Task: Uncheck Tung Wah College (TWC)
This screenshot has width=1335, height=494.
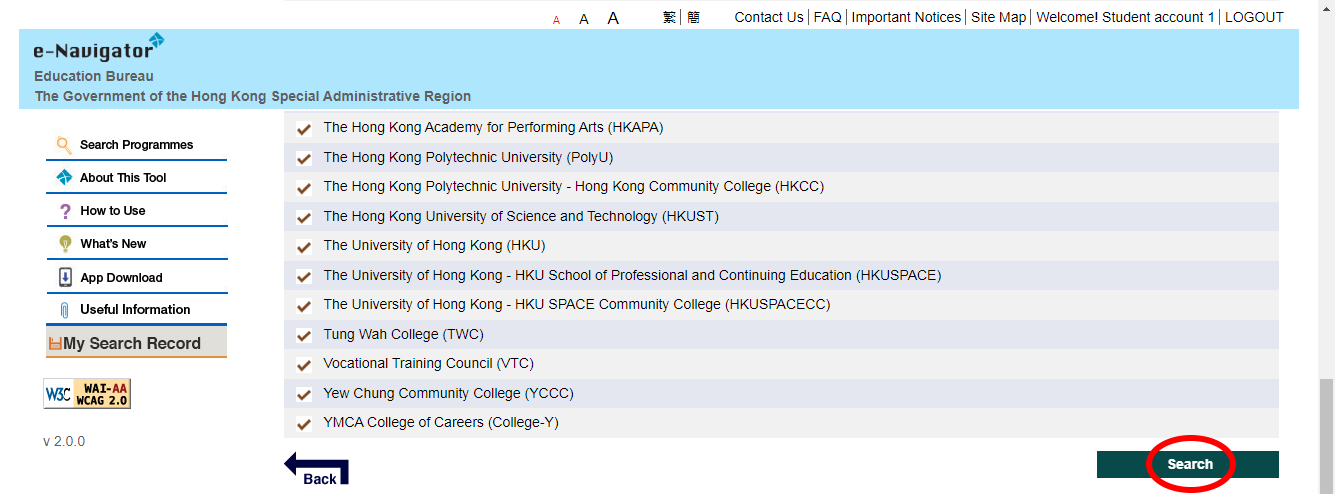Action: (x=304, y=335)
